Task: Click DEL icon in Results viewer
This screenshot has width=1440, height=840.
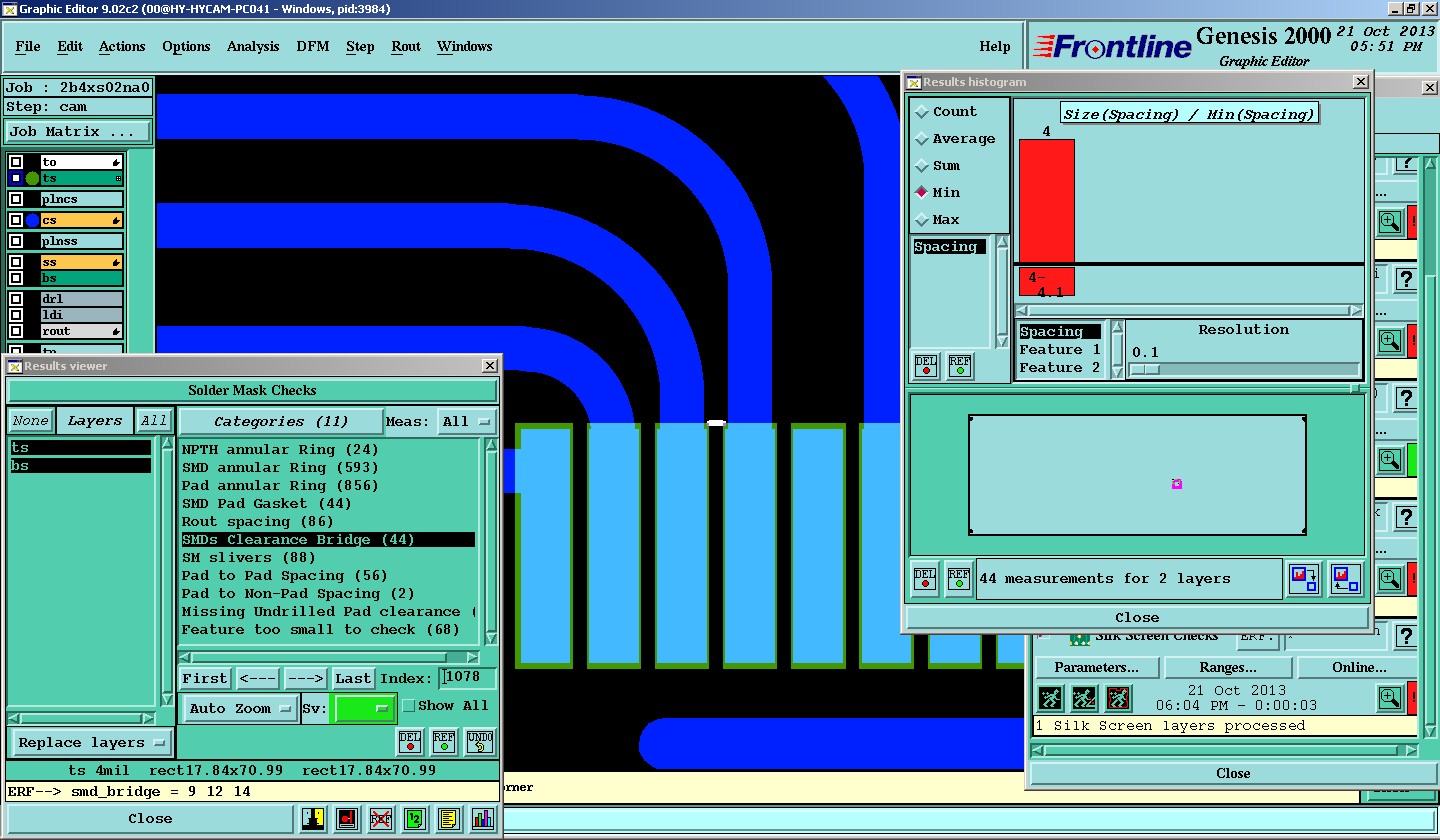Action: coord(410,742)
